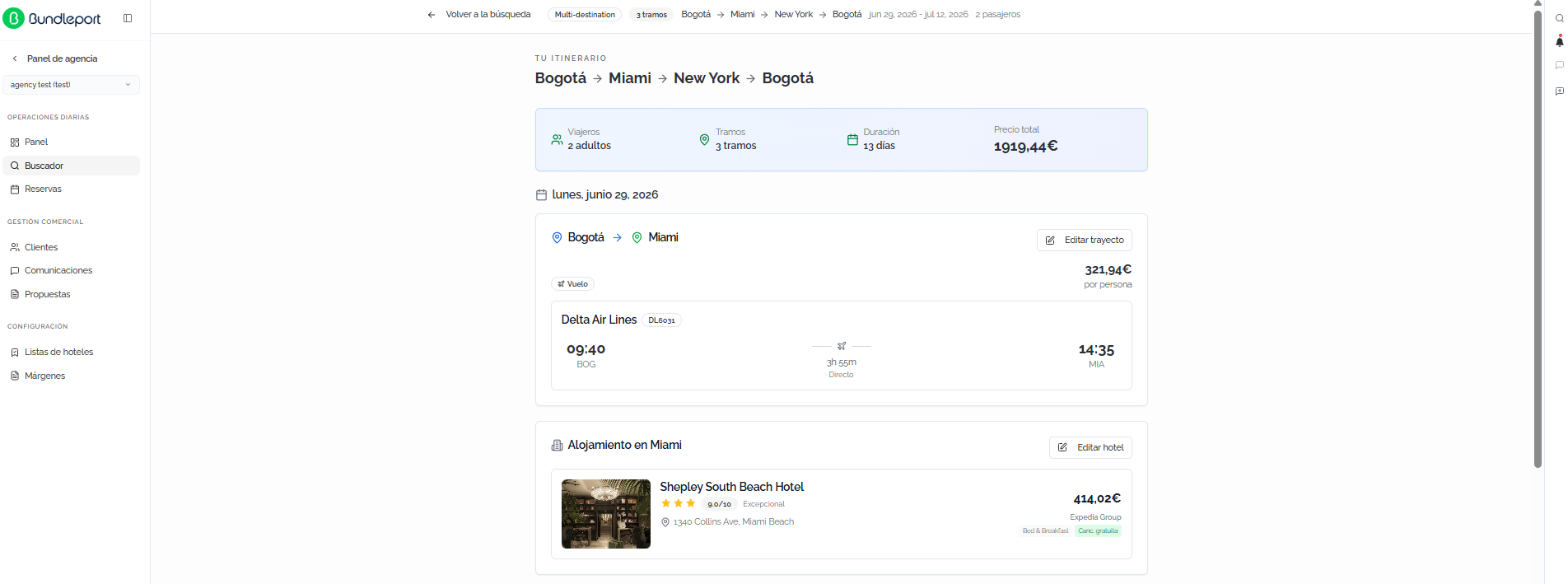Click flight number DL6031 badge
Screen dimensions: 1568x584
[x=661, y=320]
